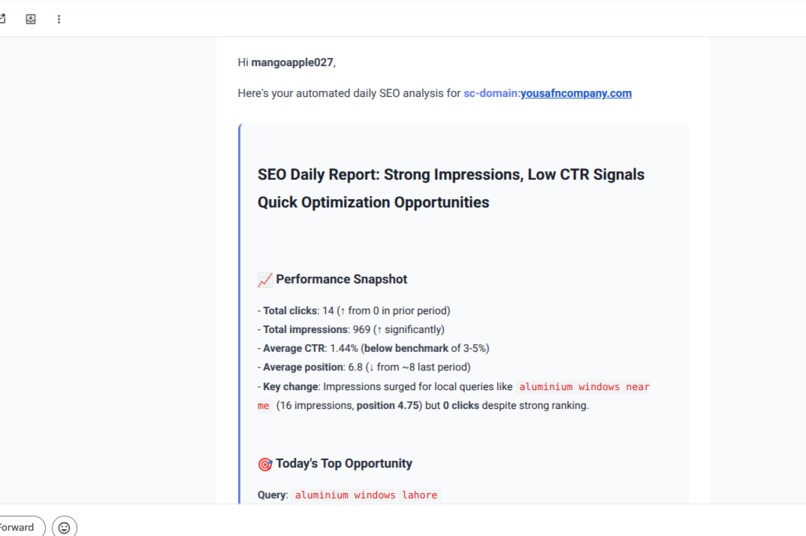Click the Total impressions metric line
Screen dimensions: 806x536
click(x=351, y=329)
